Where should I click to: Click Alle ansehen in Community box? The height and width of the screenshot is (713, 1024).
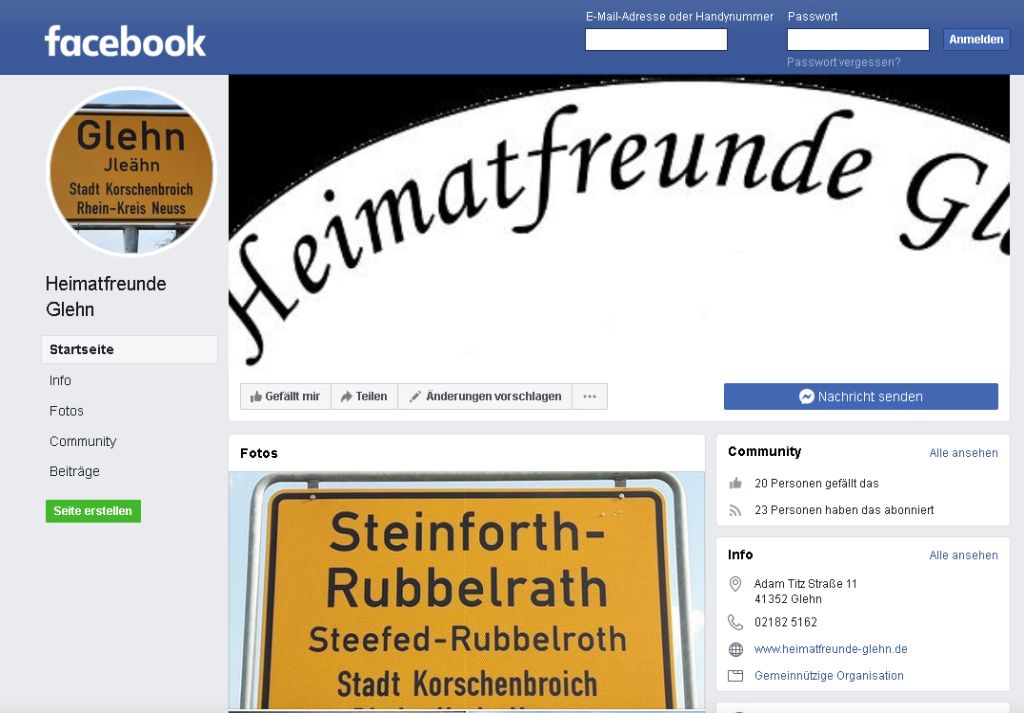[963, 452]
